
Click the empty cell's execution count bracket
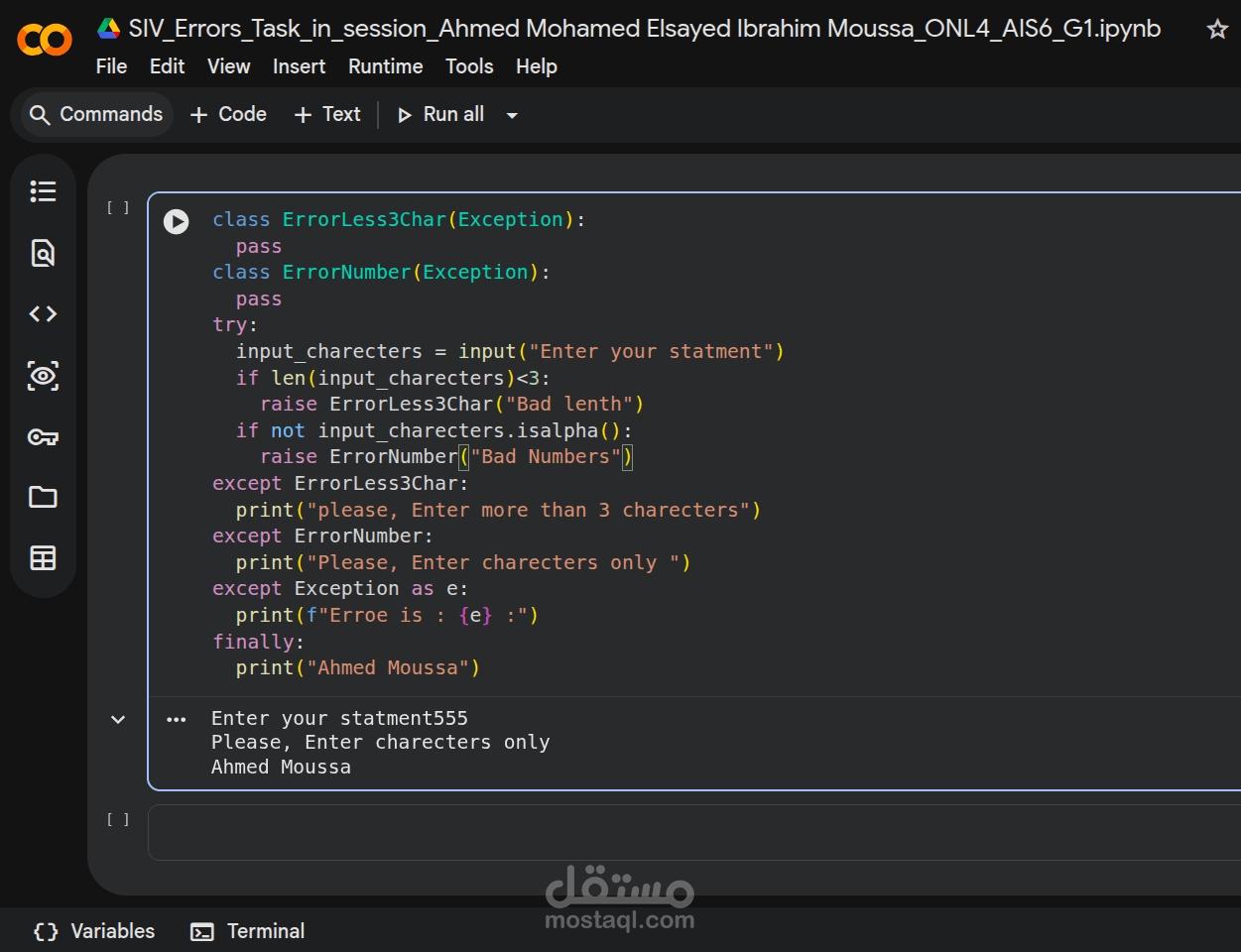118,819
